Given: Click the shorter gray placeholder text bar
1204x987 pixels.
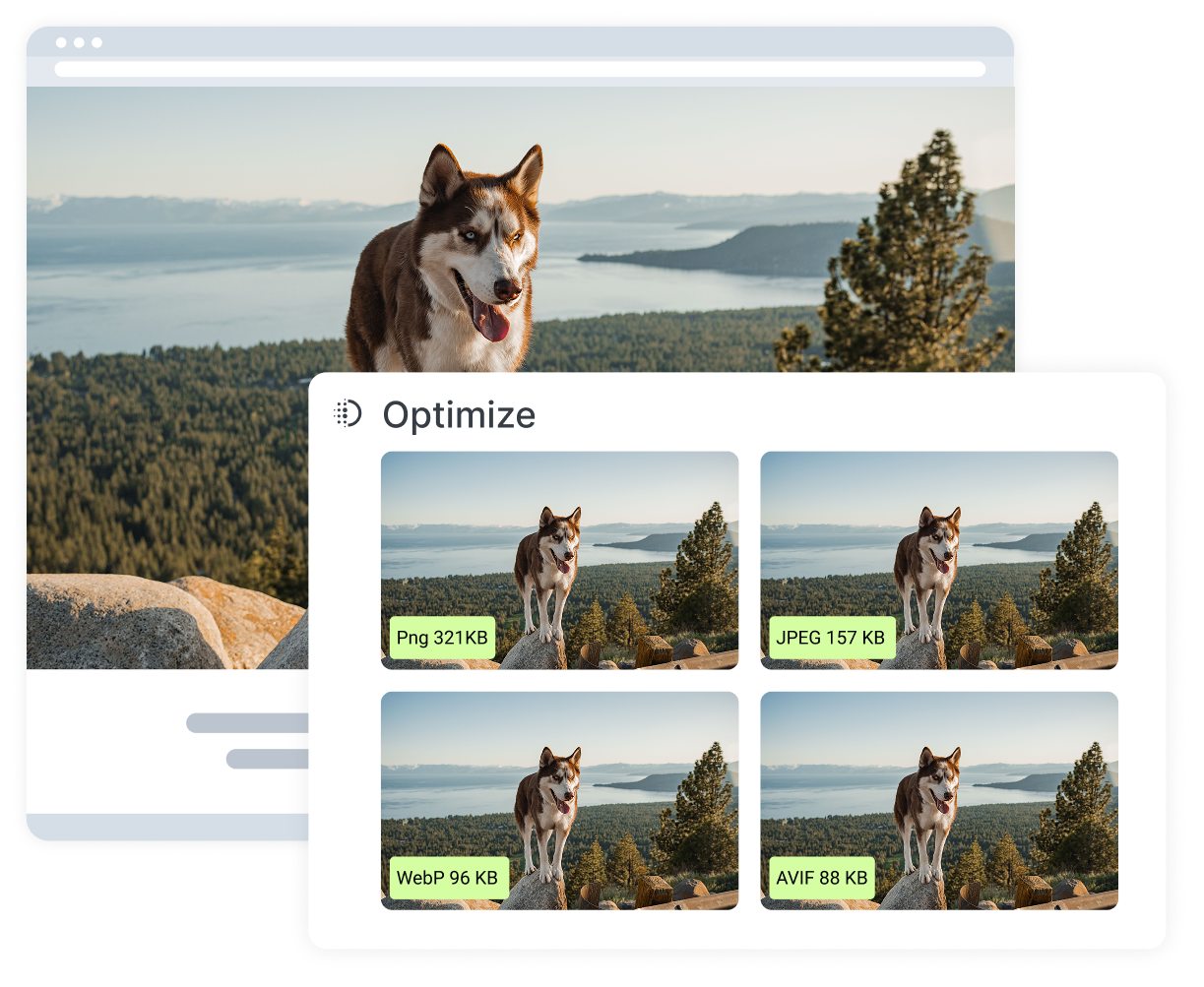Looking at the screenshot, I should pyautogui.click(x=267, y=759).
